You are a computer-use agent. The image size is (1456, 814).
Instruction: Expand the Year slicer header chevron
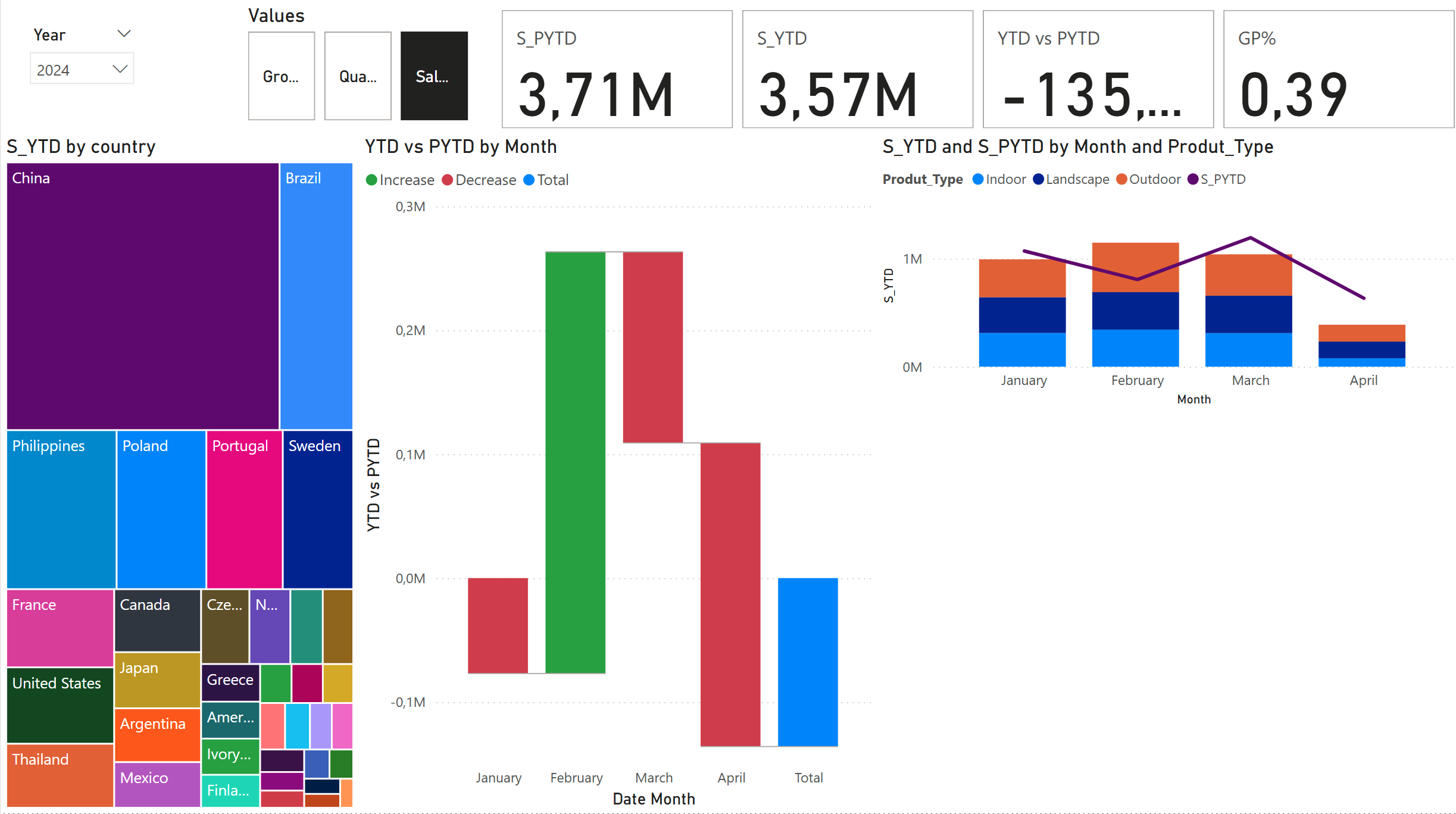tap(124, 34)
